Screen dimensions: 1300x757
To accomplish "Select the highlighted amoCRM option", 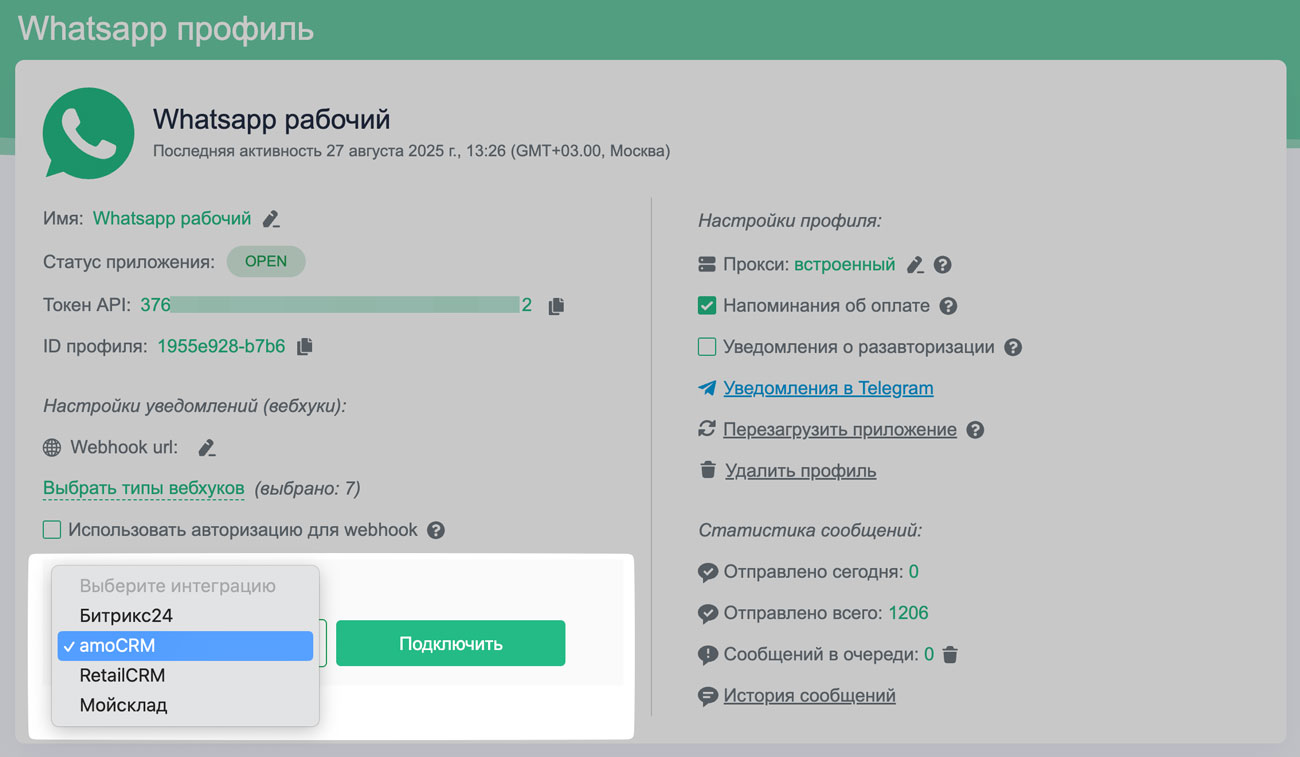I will pyautogui.click(x=186, y=646).
